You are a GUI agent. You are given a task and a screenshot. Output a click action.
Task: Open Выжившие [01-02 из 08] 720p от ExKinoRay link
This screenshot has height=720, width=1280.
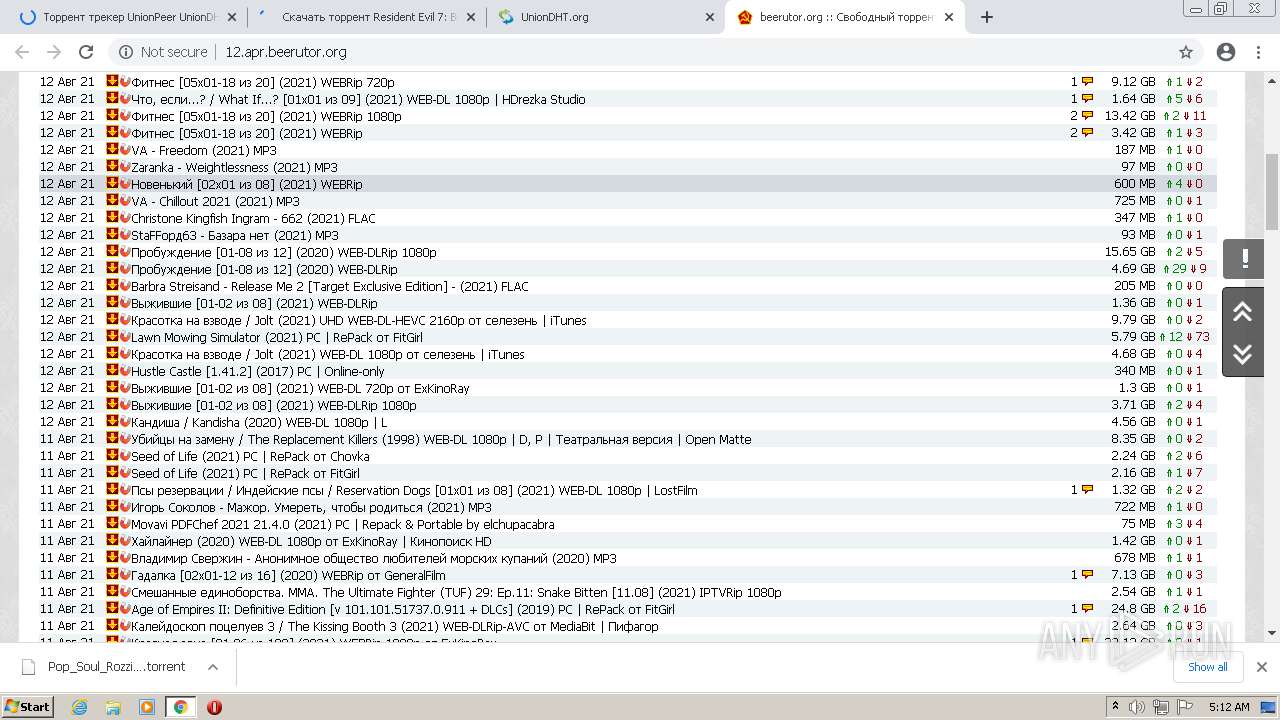tap(300, 388)
